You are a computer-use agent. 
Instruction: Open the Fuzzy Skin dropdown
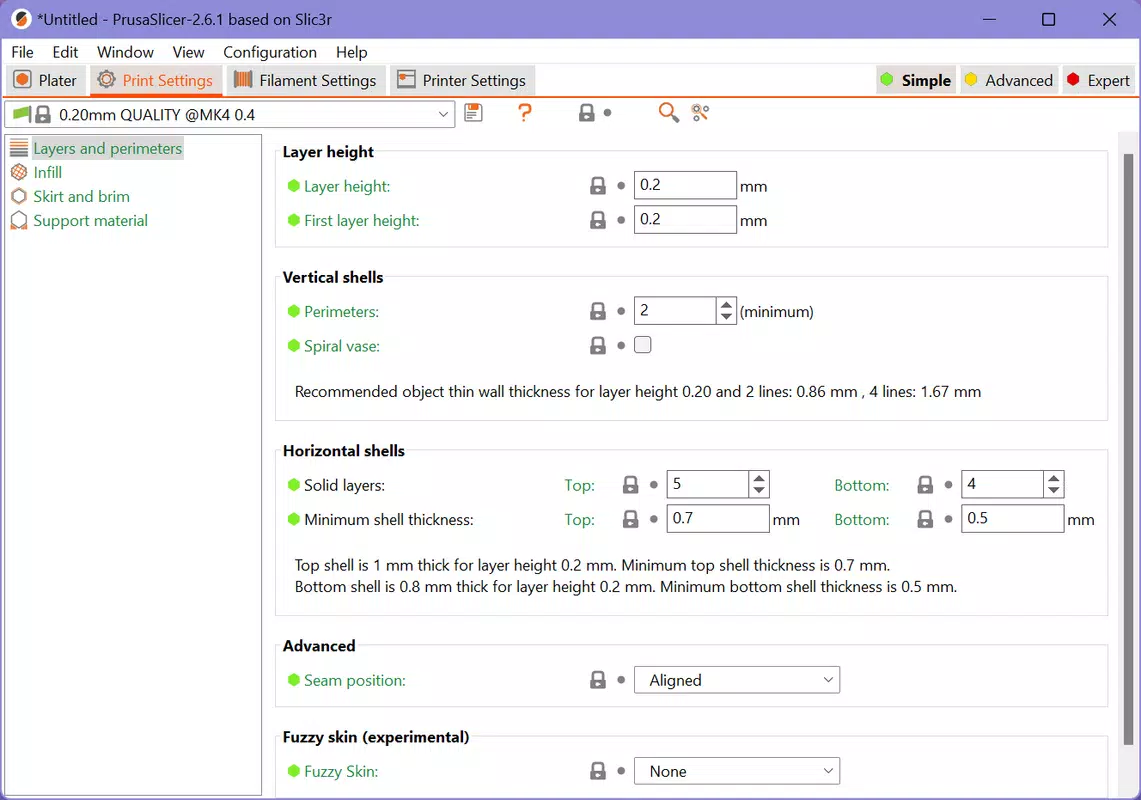click(x=736, y=771)
